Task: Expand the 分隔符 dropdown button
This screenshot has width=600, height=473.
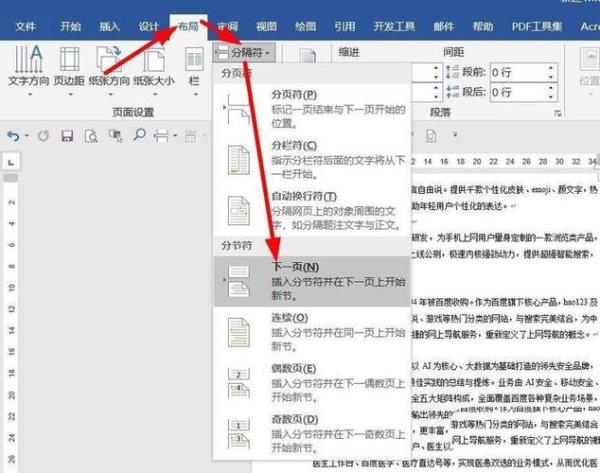Action: click(244, 52)
